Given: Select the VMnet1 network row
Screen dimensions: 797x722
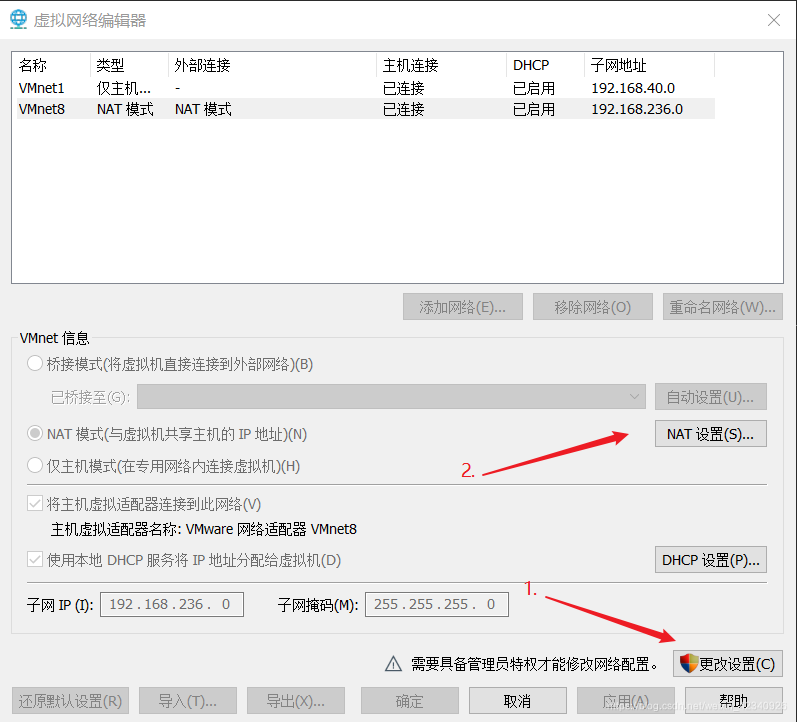Looking at the screenshot, I should click(366, 88).
